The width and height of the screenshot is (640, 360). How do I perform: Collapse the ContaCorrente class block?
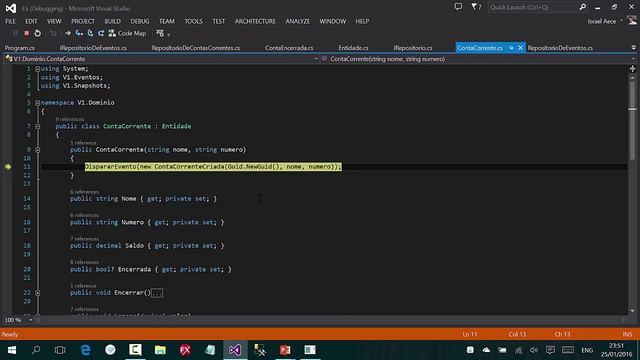[38, 127]
